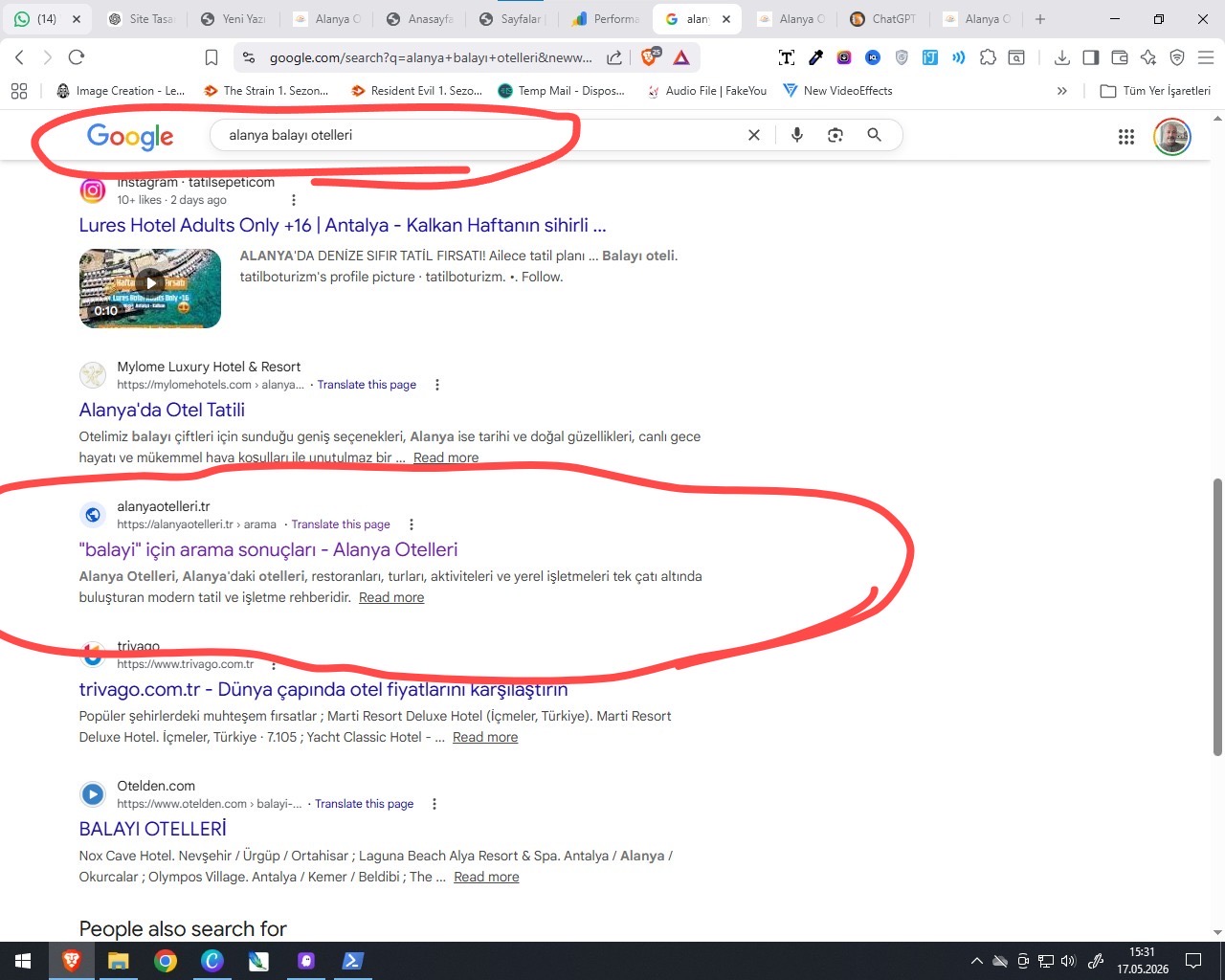Open site settings icon in address bar
1225x980 pixels.
point(249,57)
